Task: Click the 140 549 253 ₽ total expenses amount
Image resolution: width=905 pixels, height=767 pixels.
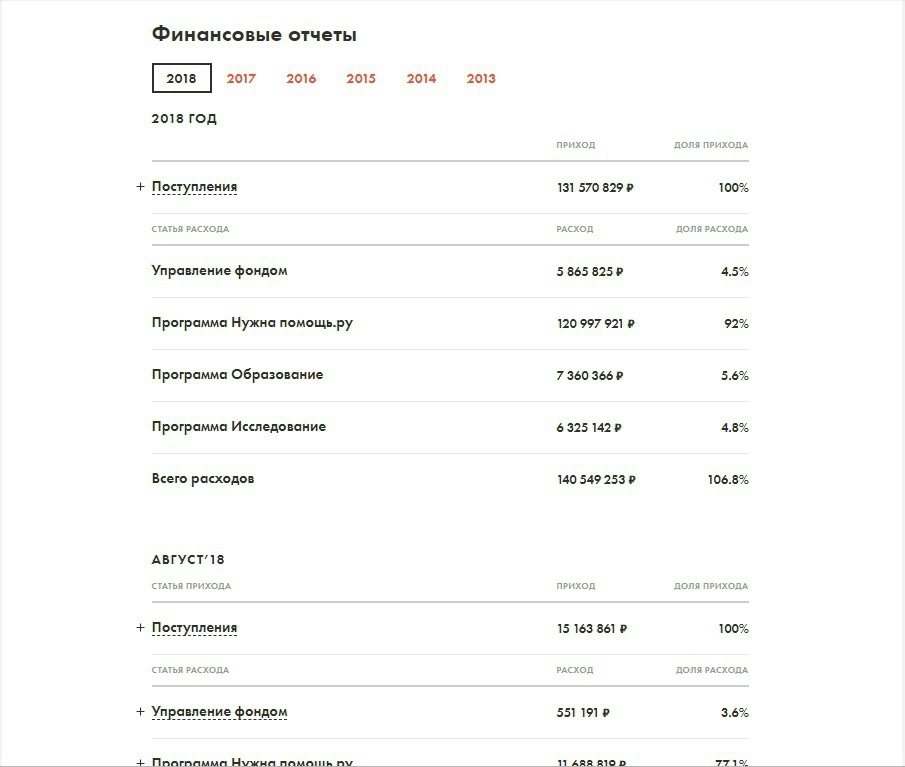Action: tap(596, 480)
